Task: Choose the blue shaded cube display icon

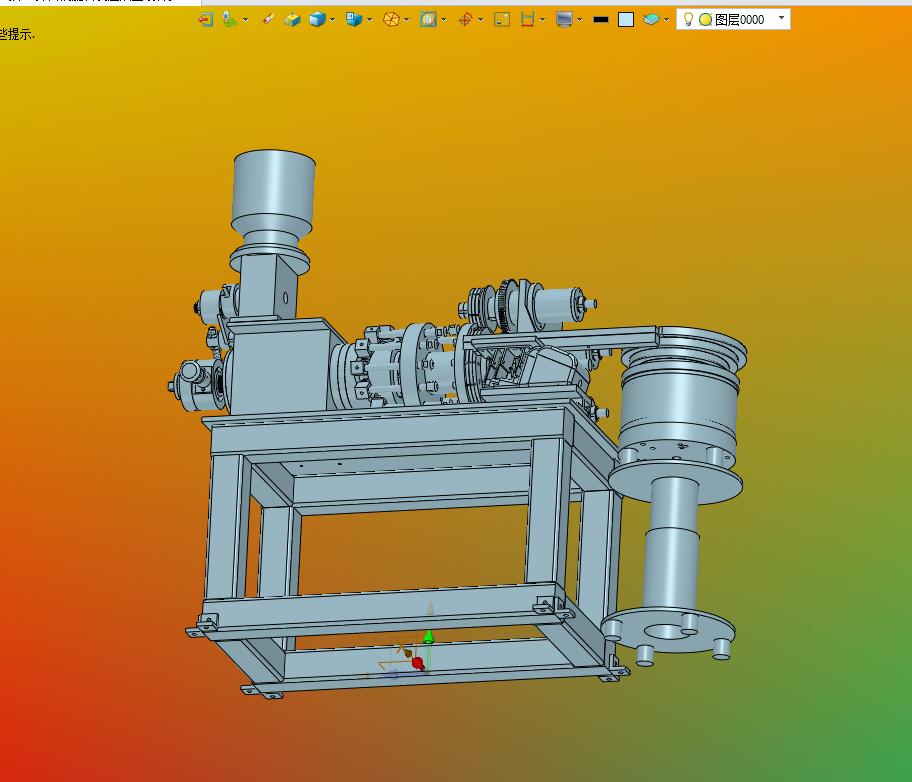Action: [x=317, y=19]
